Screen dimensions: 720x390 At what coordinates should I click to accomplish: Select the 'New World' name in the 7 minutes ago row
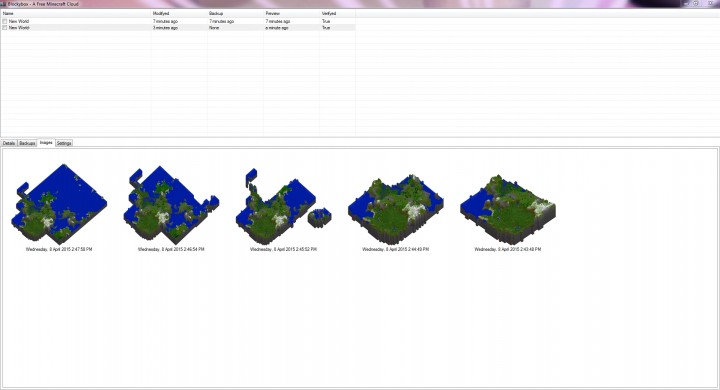(19, 21)
